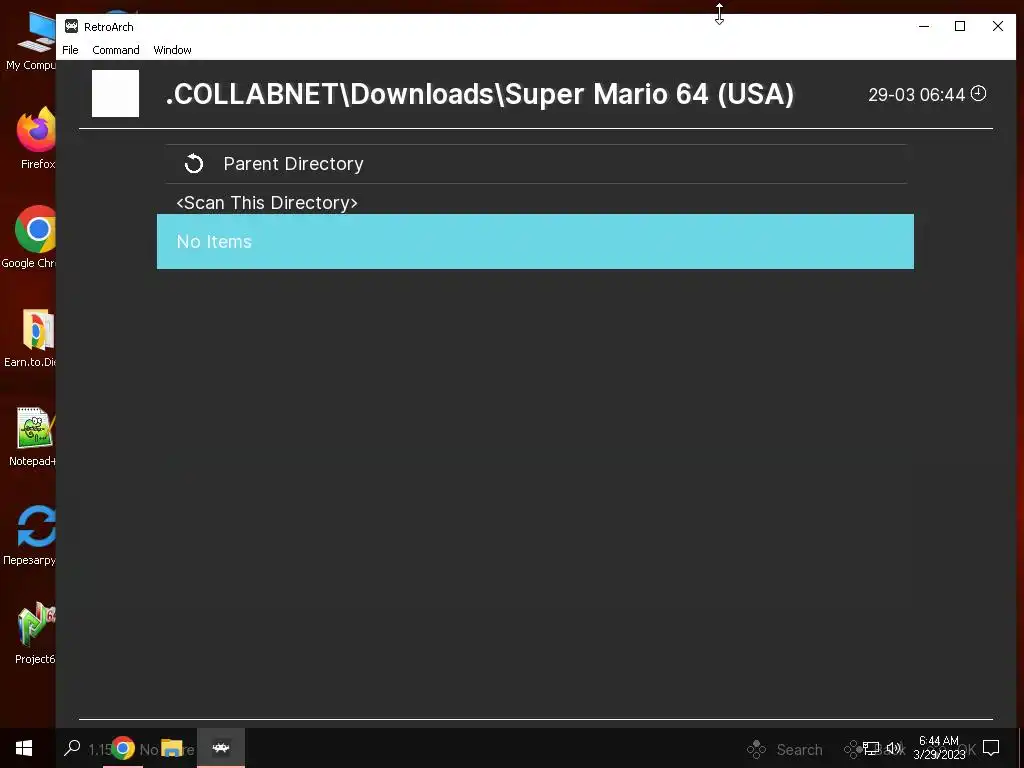The height and width of the screenshot is (768, 1024).
Task: Open the Window menu
Action: [172, 50]
